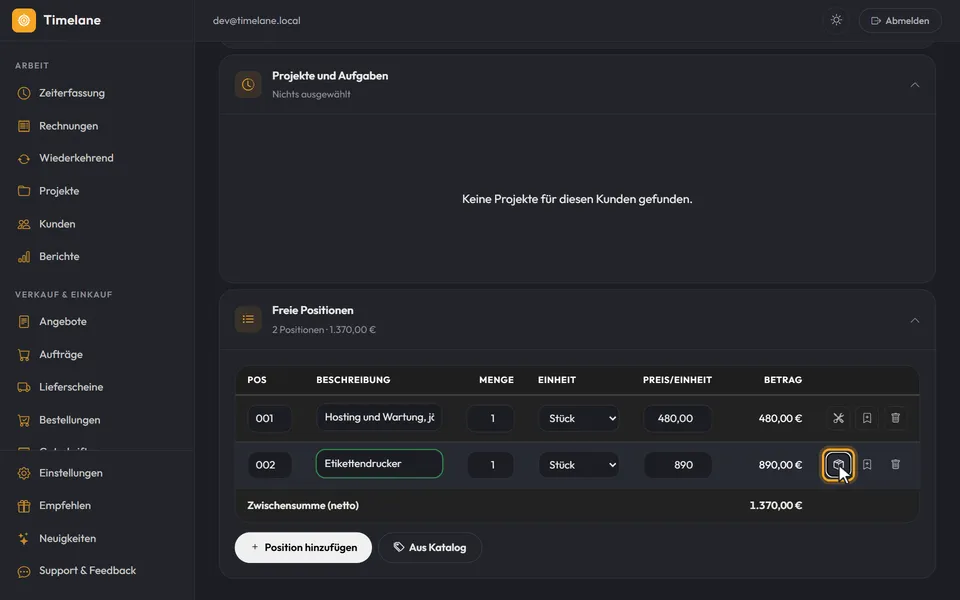Viewport: 960px width, 600px height.
Task: Collapse the Projekte und Aufgaben section
Action: 915,85
